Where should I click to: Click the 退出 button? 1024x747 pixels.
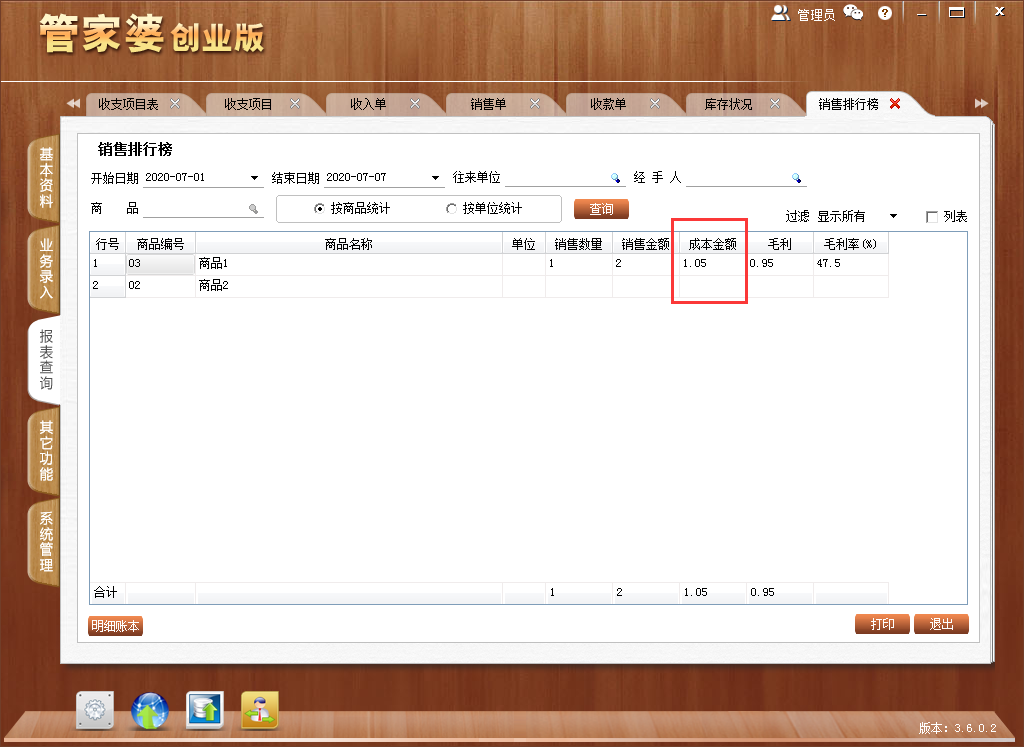tap(941, 624)
